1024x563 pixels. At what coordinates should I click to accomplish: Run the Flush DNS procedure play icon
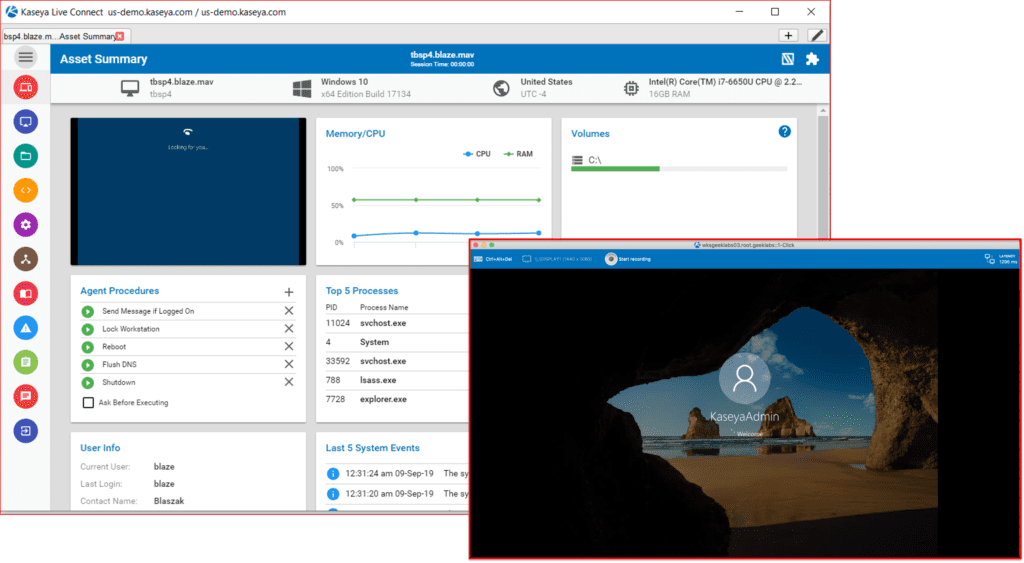click(x=87, y=364)
